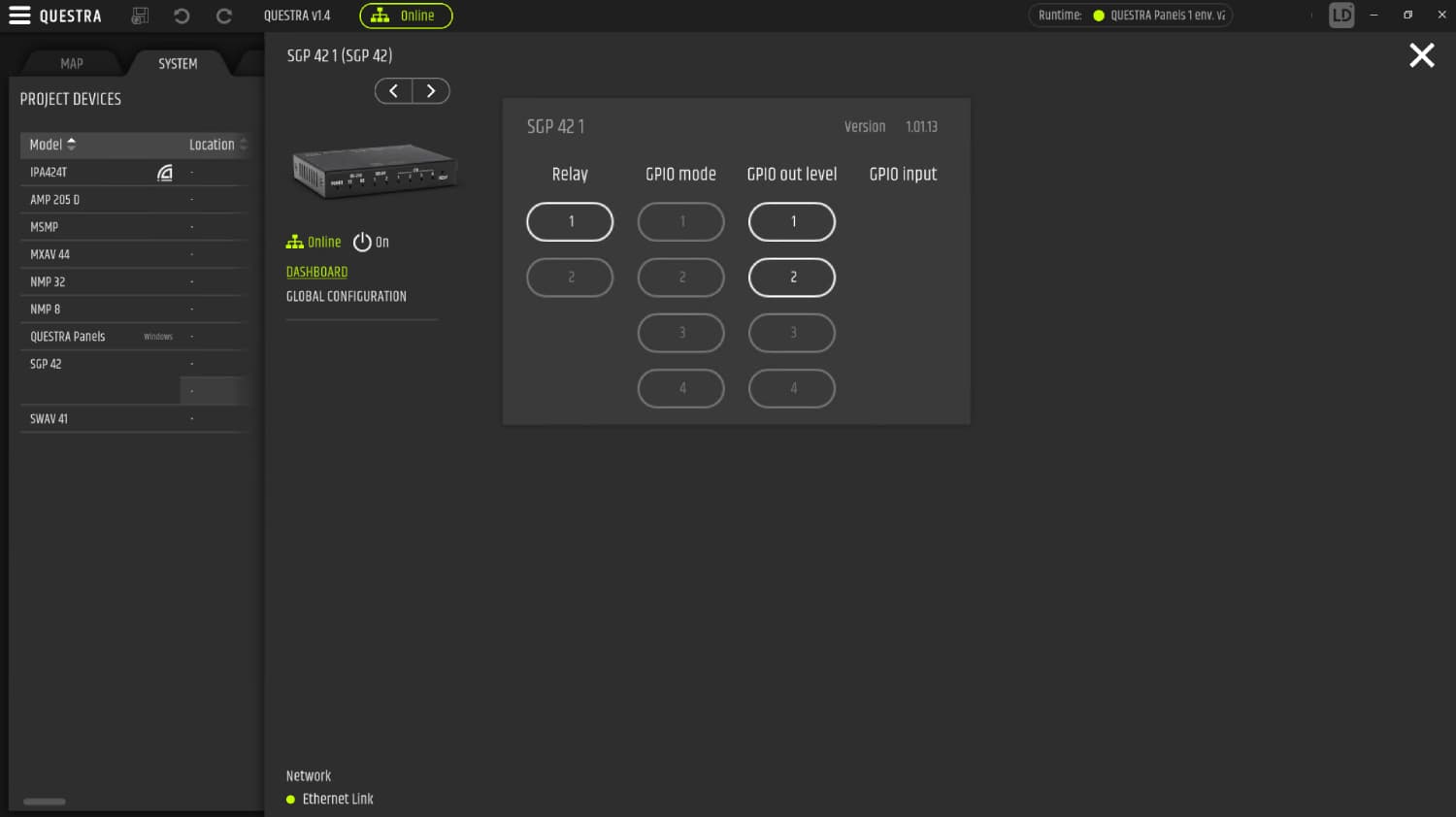This screenshot has height=817, width=1456.
Task: Open the Runtime environment dropdown
Action: [x=1130, y=15]
